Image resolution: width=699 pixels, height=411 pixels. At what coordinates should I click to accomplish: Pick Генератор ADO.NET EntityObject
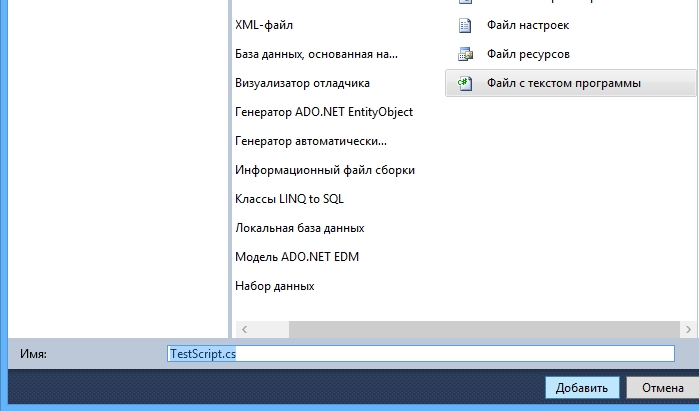323,112
